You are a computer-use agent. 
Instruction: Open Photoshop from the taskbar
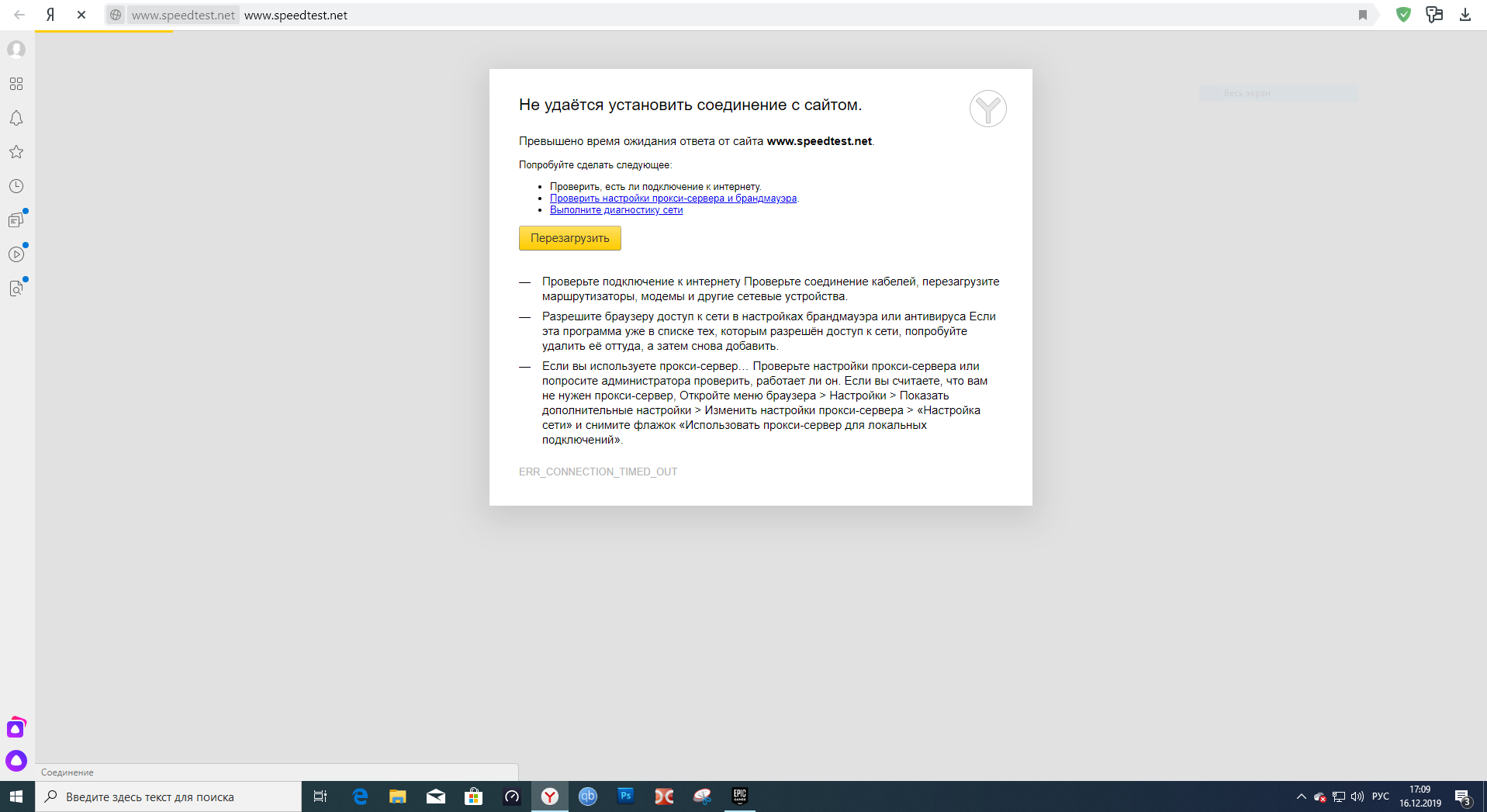626,796
